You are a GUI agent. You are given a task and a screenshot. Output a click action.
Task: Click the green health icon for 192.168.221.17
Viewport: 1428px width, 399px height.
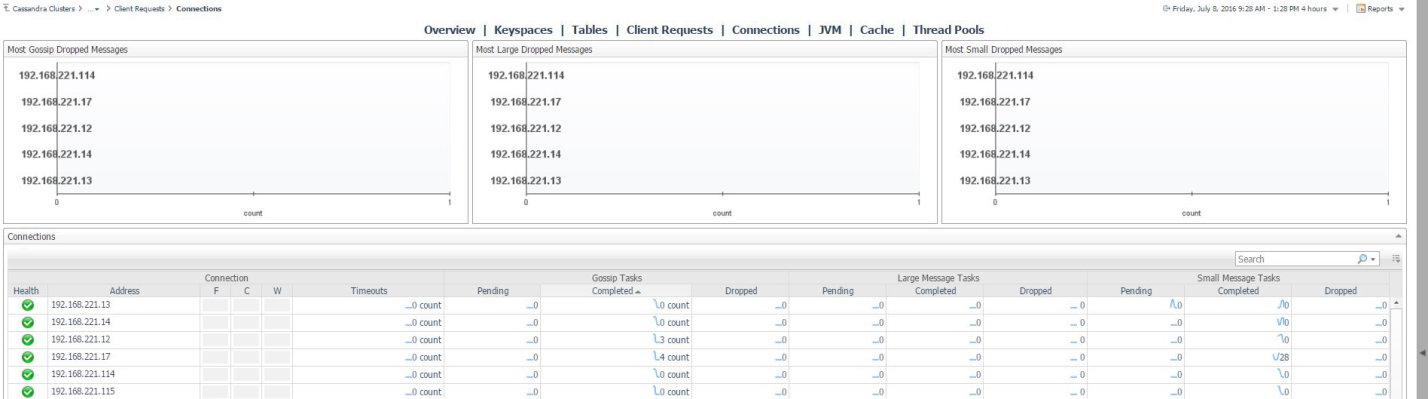point(27,357)
